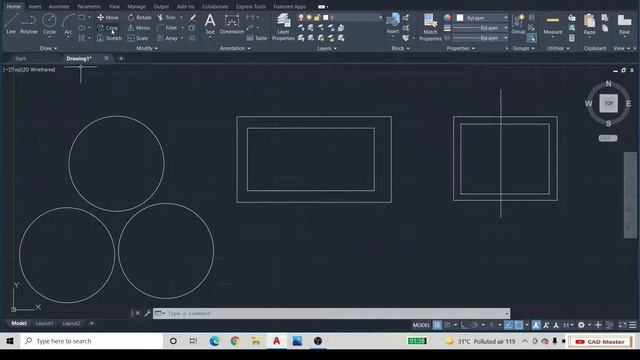Viewport: 640px width, 360px height.
Task: Click the white ByLayer color square
Action: click(x=460, y=18)
